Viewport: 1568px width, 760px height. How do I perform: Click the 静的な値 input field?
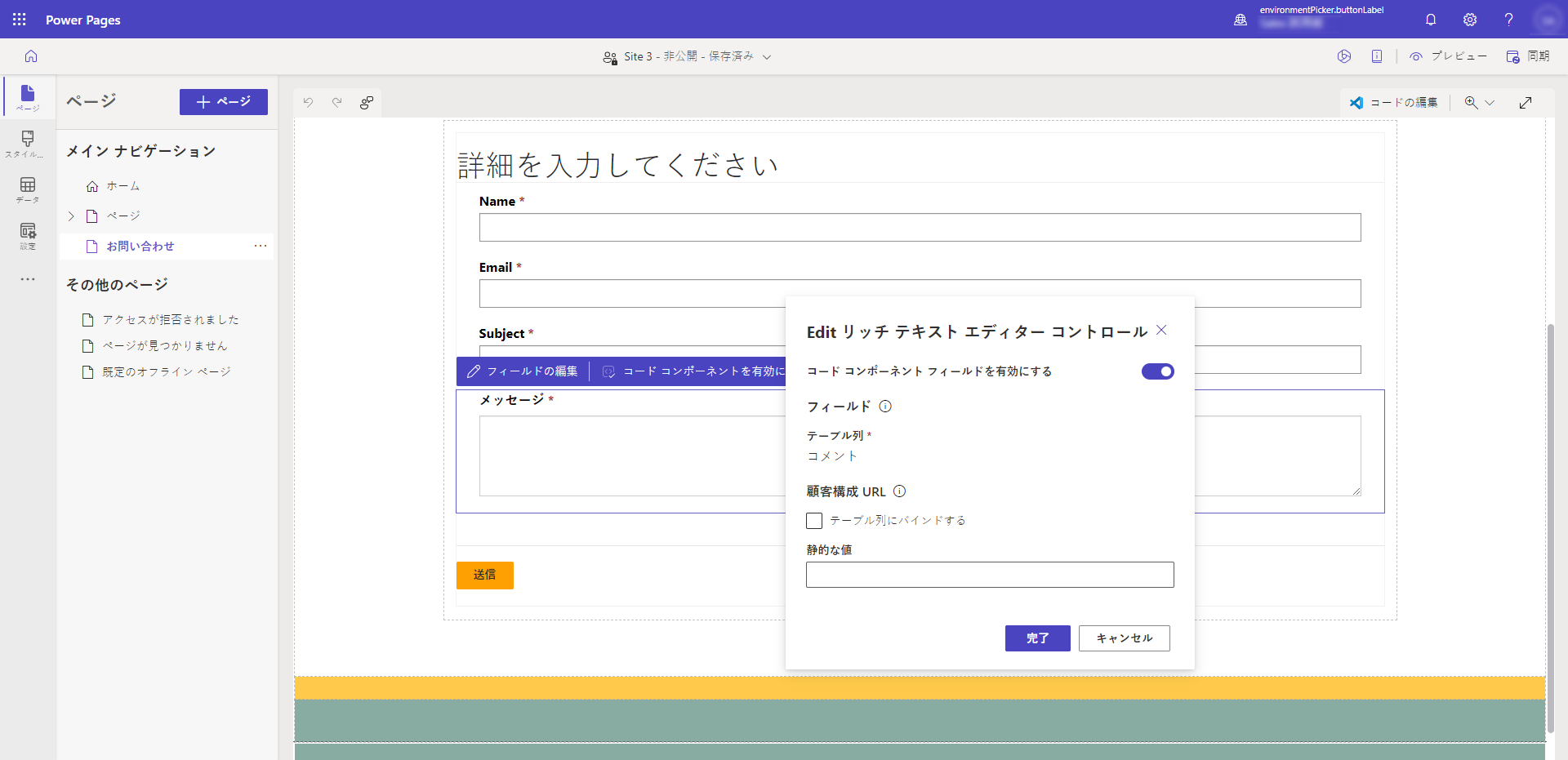(990, 575)
